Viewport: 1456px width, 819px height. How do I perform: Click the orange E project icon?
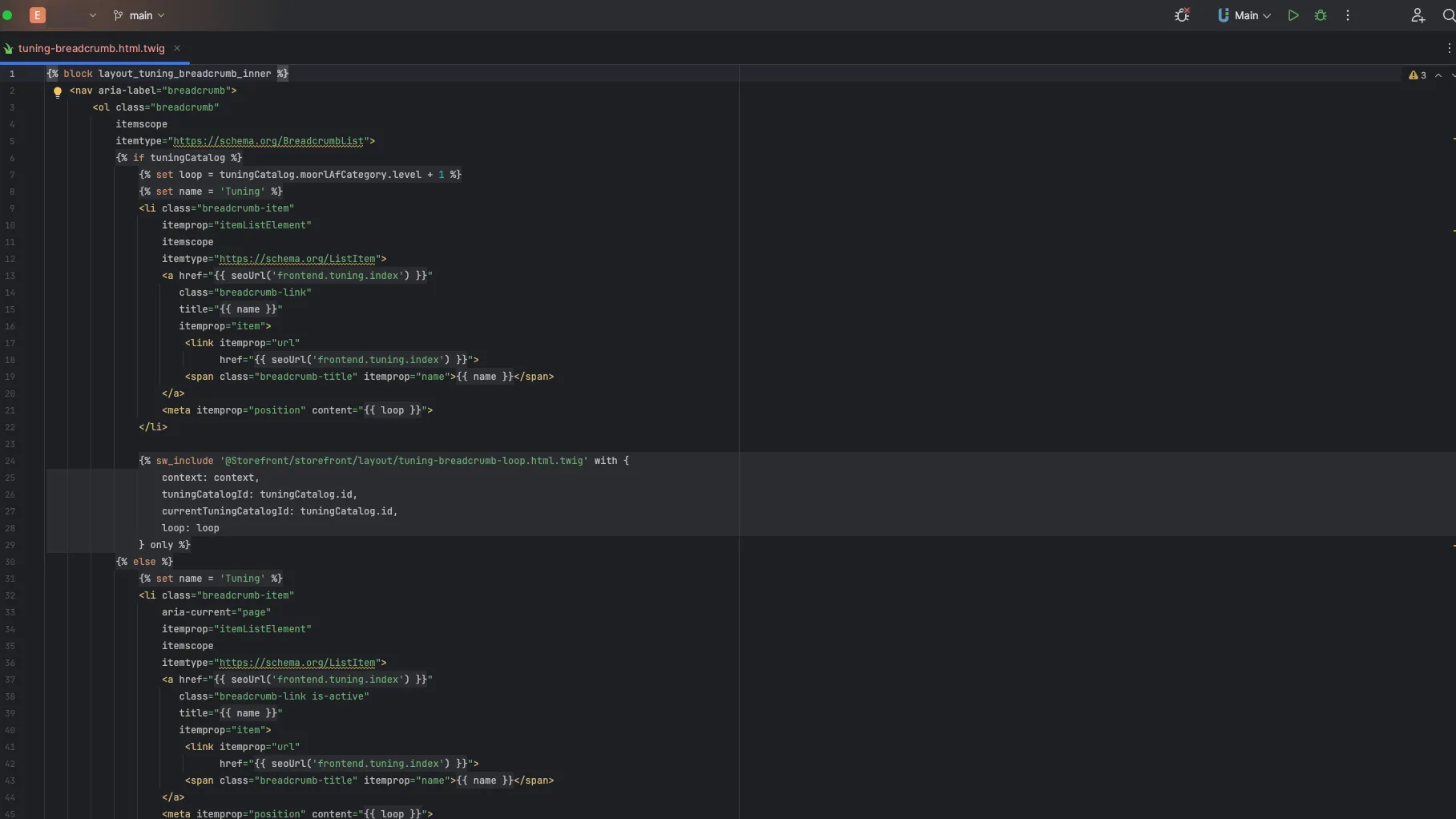pos(38,15)
